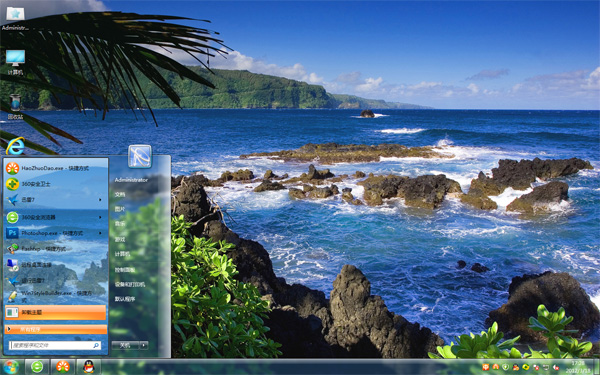
Task: Click the Windows Start orb
Action: [10, 367]
